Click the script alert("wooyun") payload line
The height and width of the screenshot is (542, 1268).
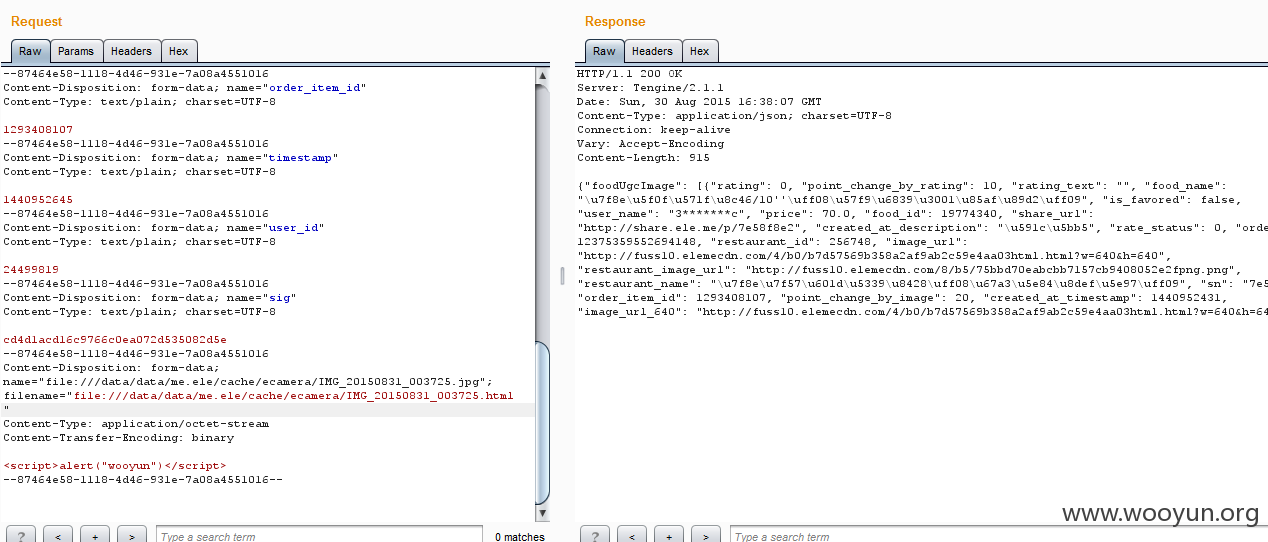[115, 466]
